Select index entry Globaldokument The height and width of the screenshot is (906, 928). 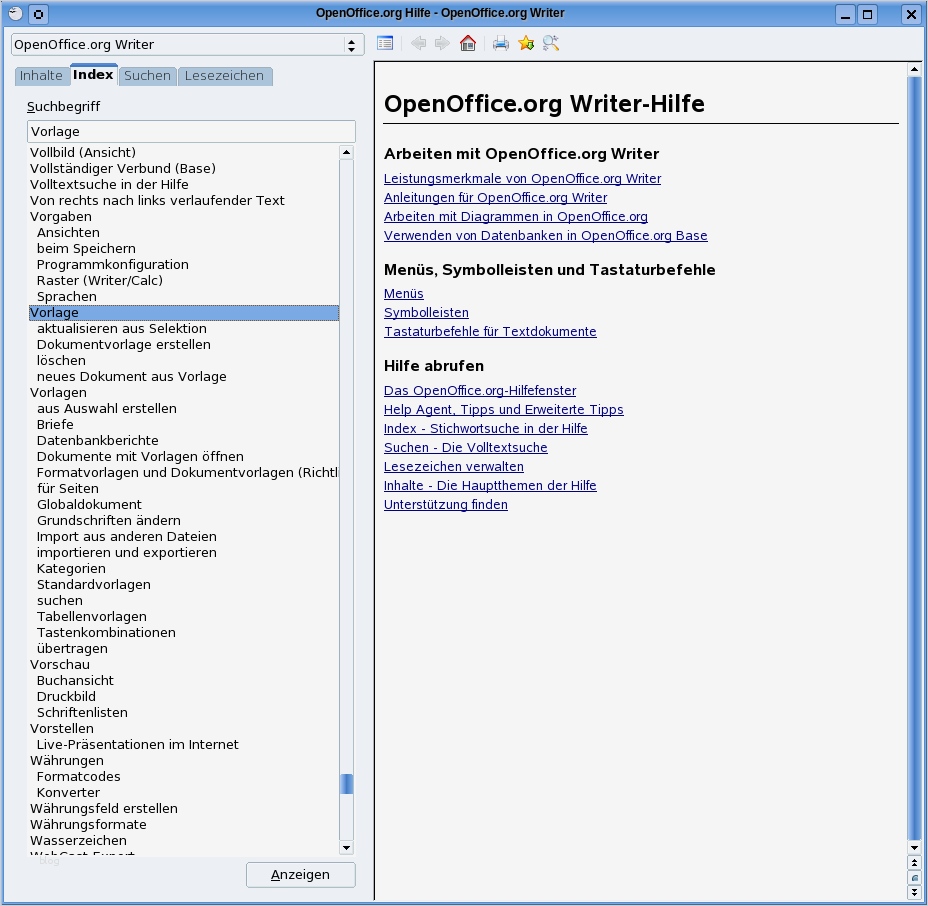click(89, 504)
